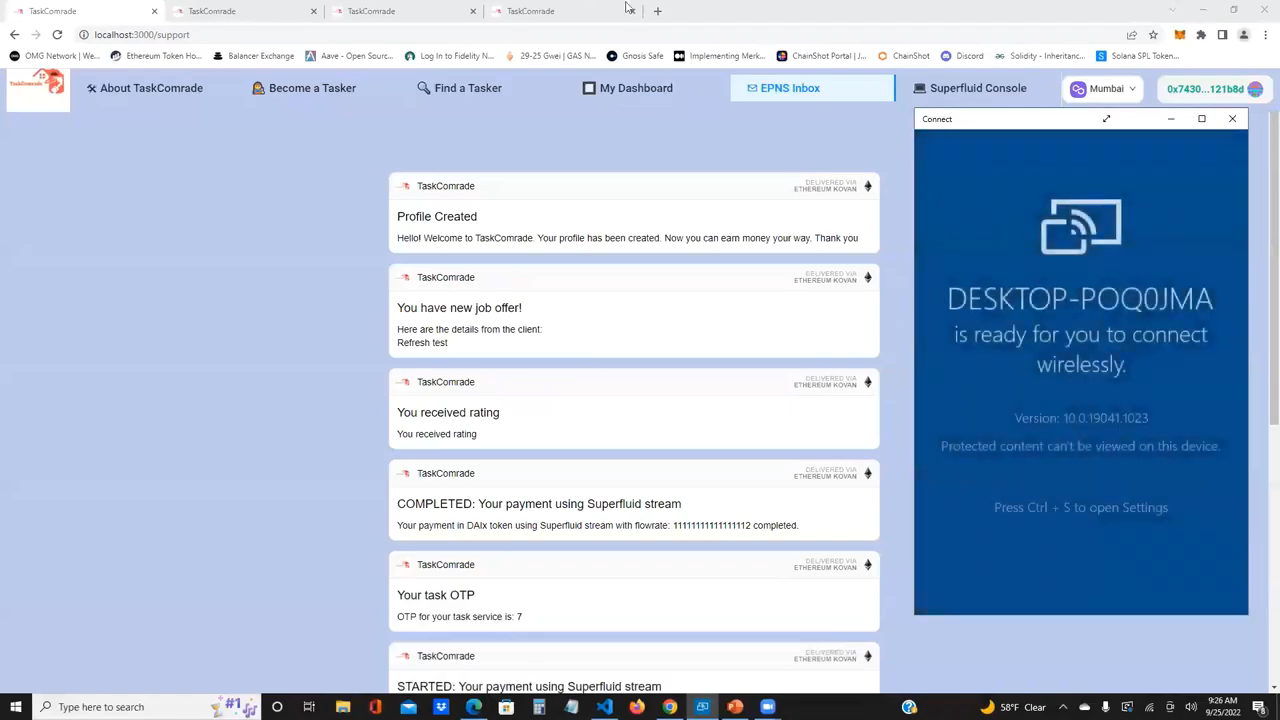Open Solana SPL Token bookmark
Image resolution: width=1280 pixels, height=720 pixels.
[1138, 56]
